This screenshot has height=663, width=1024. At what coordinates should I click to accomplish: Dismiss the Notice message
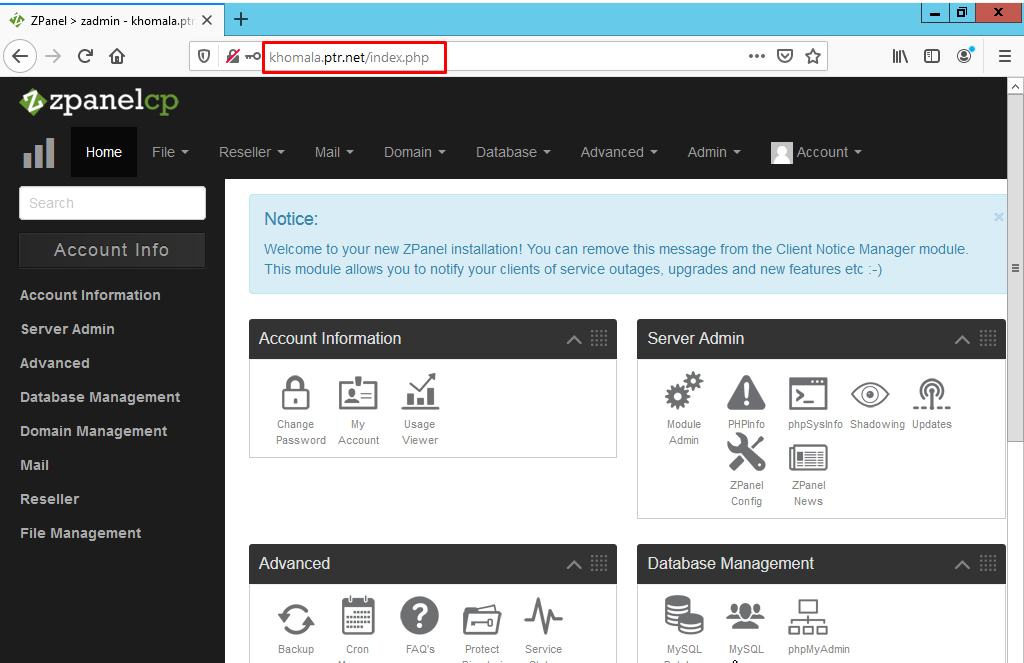point(999,217)
